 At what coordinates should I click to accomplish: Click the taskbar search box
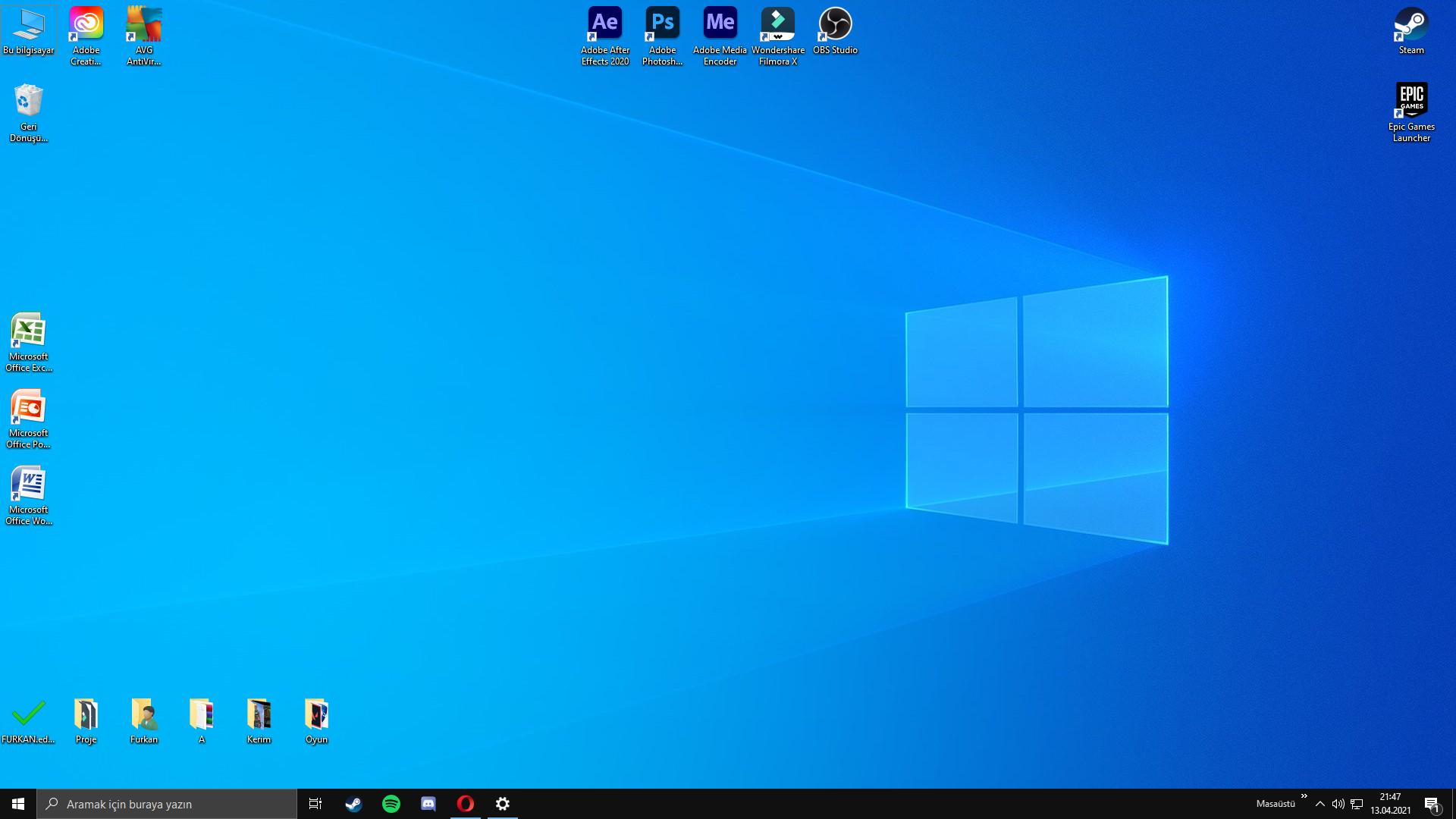pyautogui.click(x=167, y=804)
